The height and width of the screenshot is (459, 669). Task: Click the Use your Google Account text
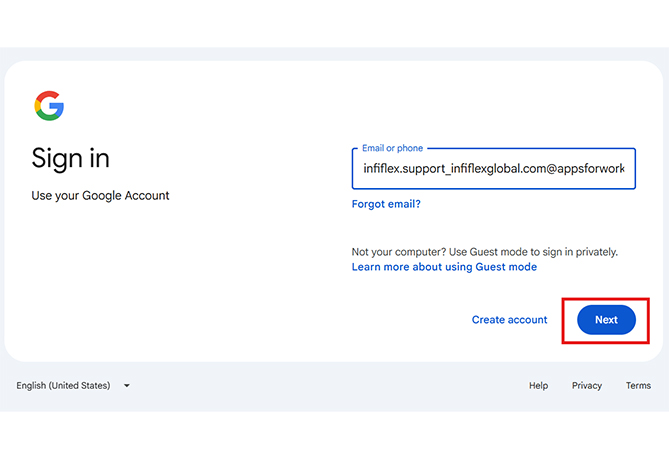[100, 195]
